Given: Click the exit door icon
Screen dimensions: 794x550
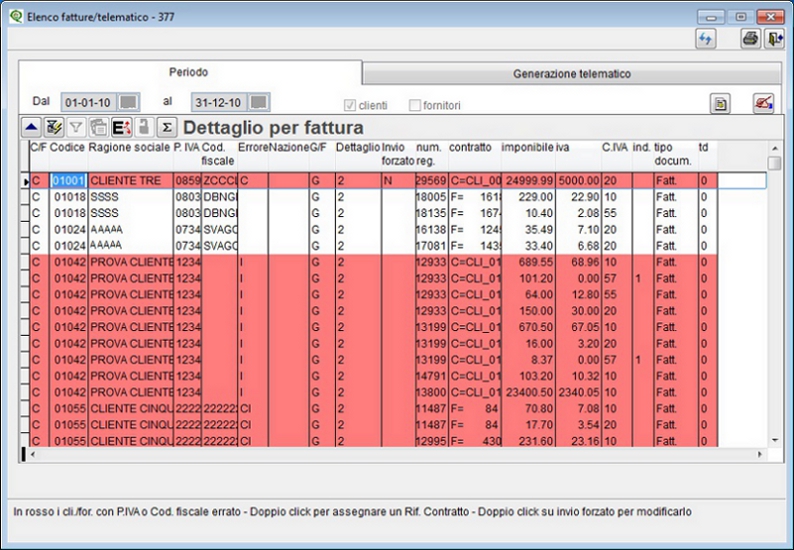Looking at the screenshot, I should pyautogui.click(x=774, y=38).
